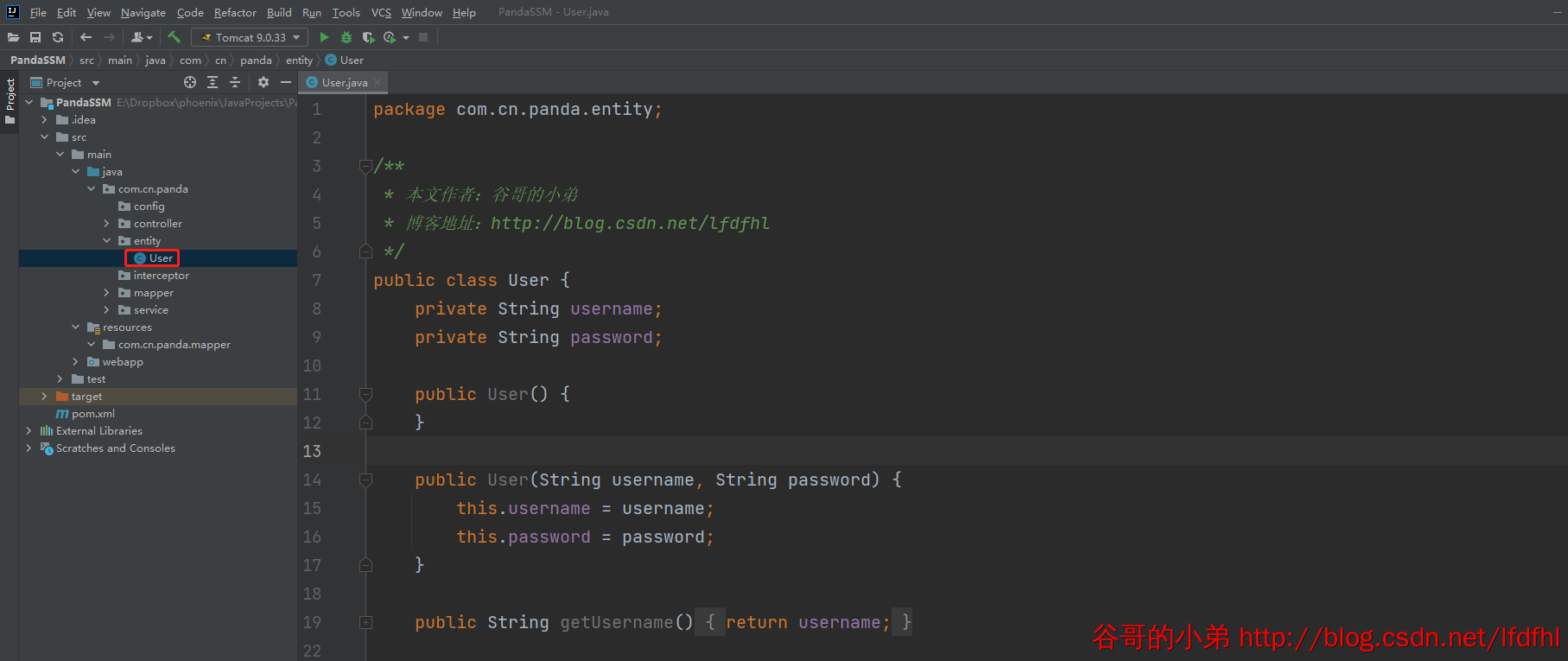The image size is (1568, 661).
Task: Expand the .idea folder
Action: pos(45,120)
